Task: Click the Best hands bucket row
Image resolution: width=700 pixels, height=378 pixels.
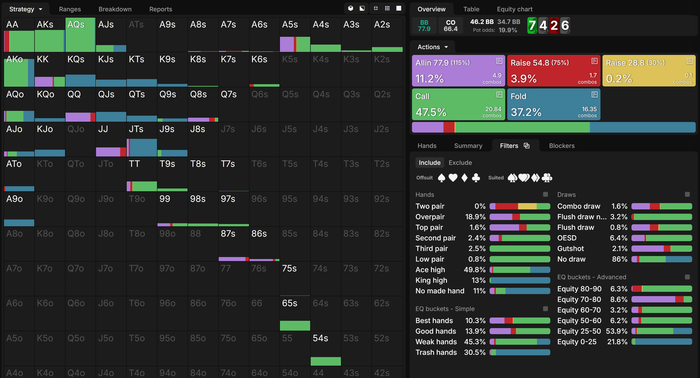Action: (x=483, y=321)
